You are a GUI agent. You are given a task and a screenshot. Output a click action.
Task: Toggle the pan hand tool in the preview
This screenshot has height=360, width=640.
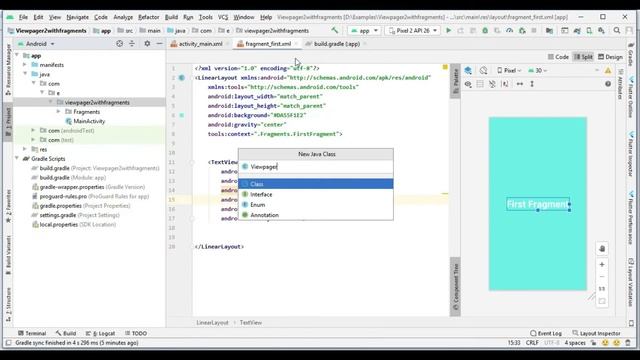pos(602,249)
